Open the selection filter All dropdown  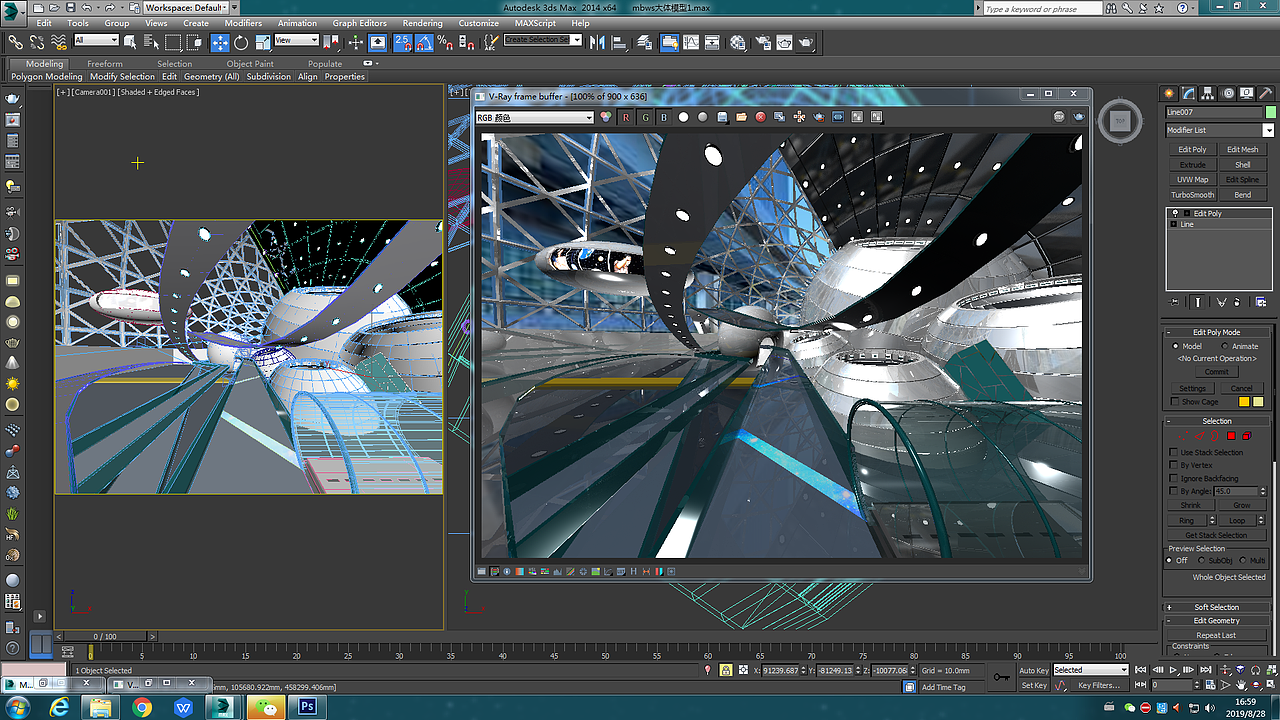(96, 41)
